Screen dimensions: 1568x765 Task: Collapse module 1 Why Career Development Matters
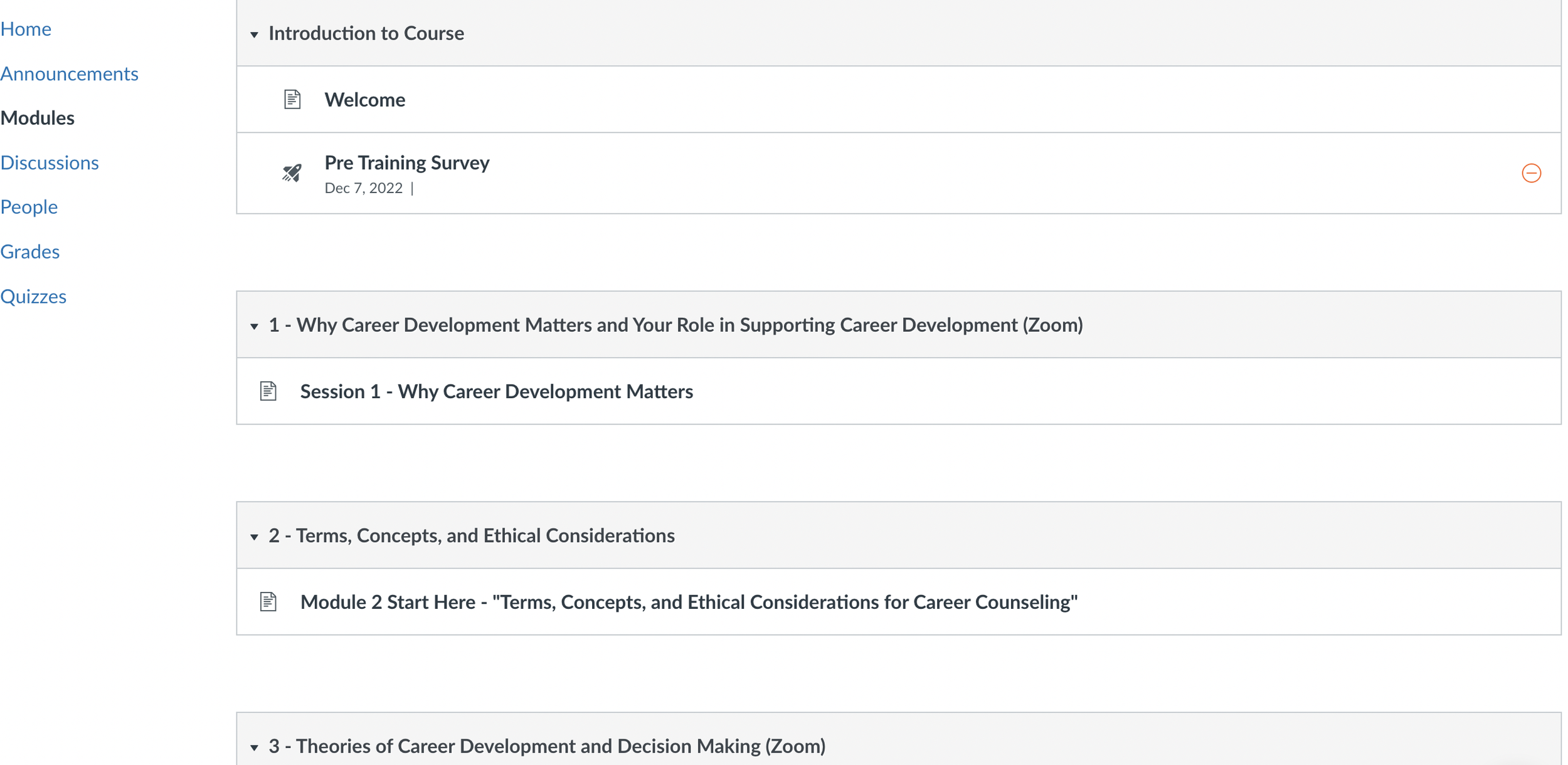tap(255, 326)
